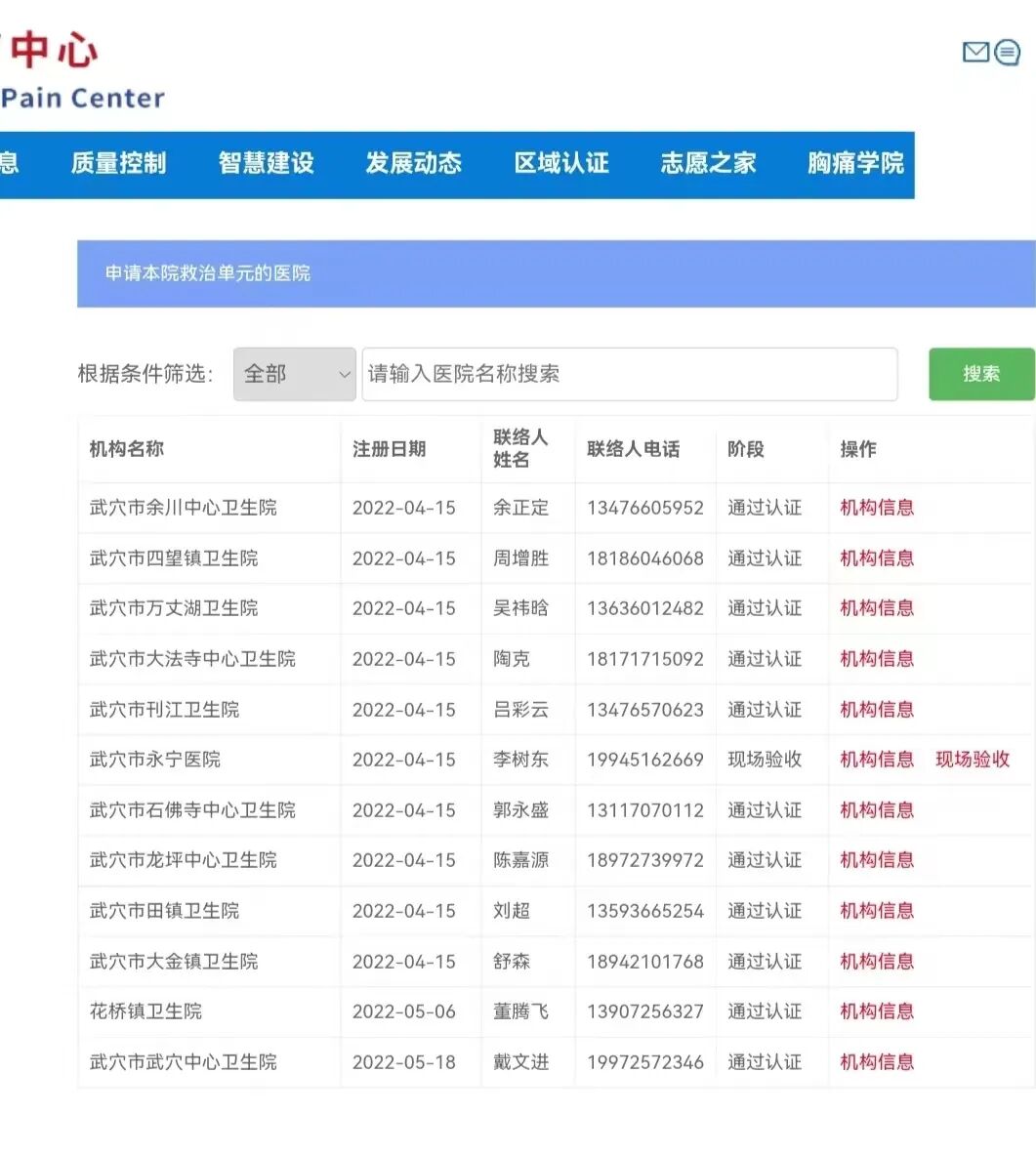Open the 胸痛学院 menu
Screen dimensions: 1036x1155
854,164
